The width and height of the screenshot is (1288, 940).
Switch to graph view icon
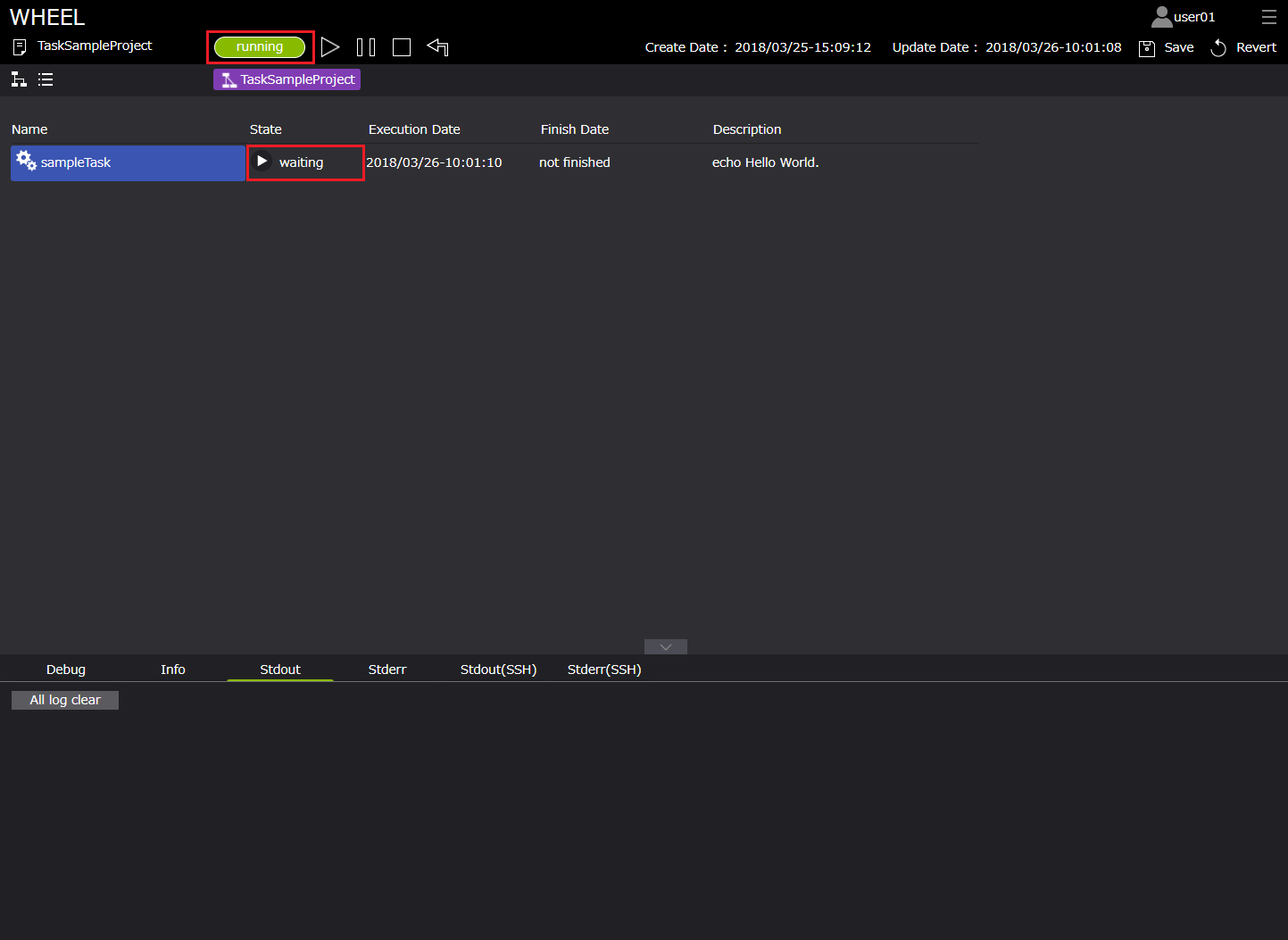pos(19,79)
